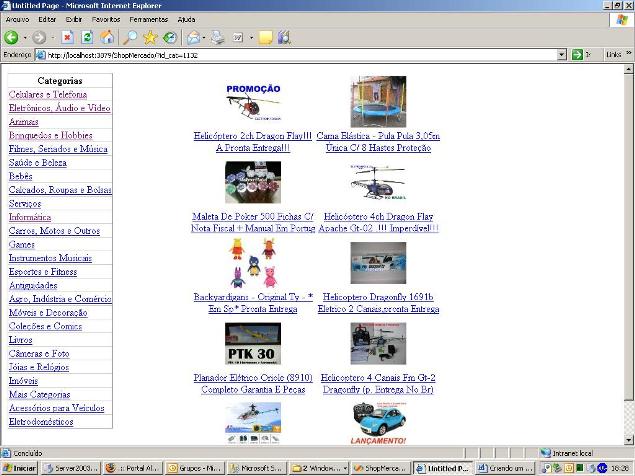Refresh the page with the Refresh icon
The height and width of the screenshot is (476, 635).
(x=88, y=37)
